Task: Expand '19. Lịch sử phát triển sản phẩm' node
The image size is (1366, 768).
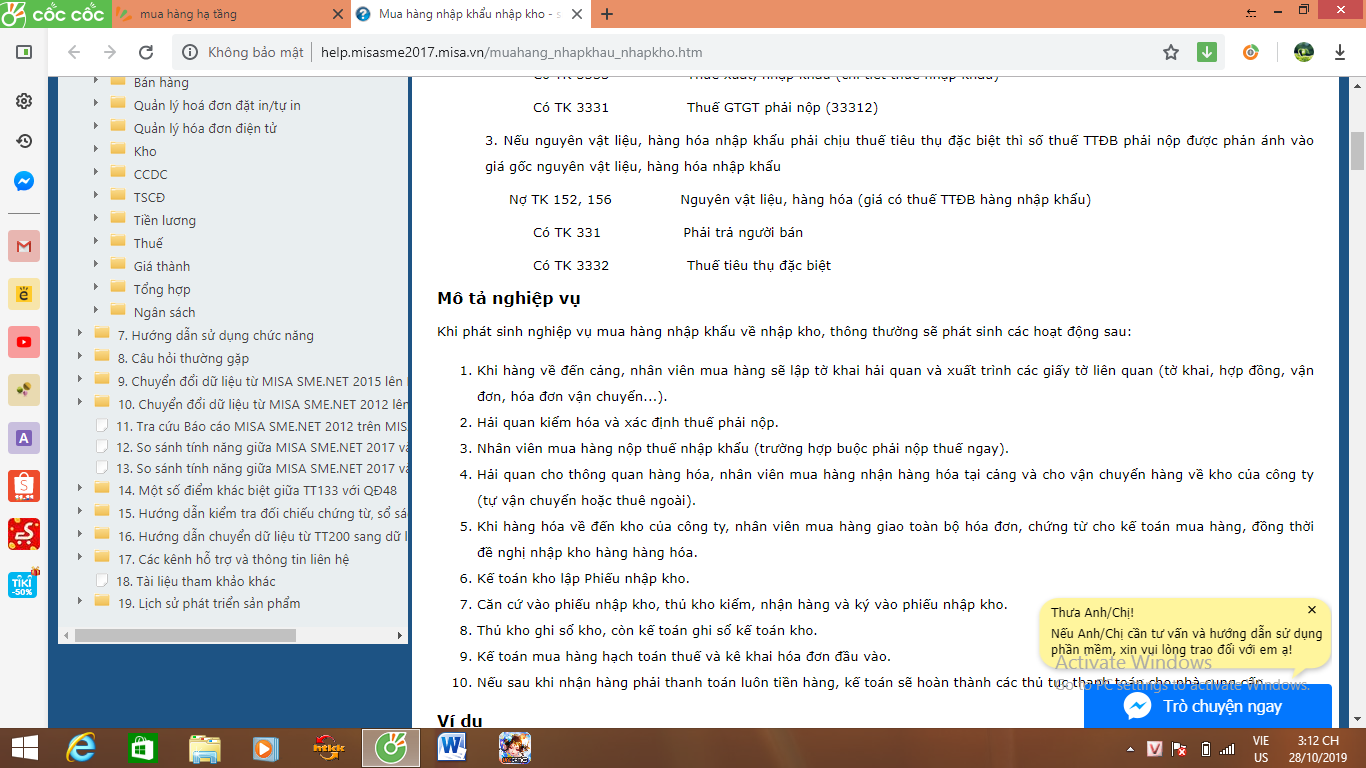Action: point(80,602)
